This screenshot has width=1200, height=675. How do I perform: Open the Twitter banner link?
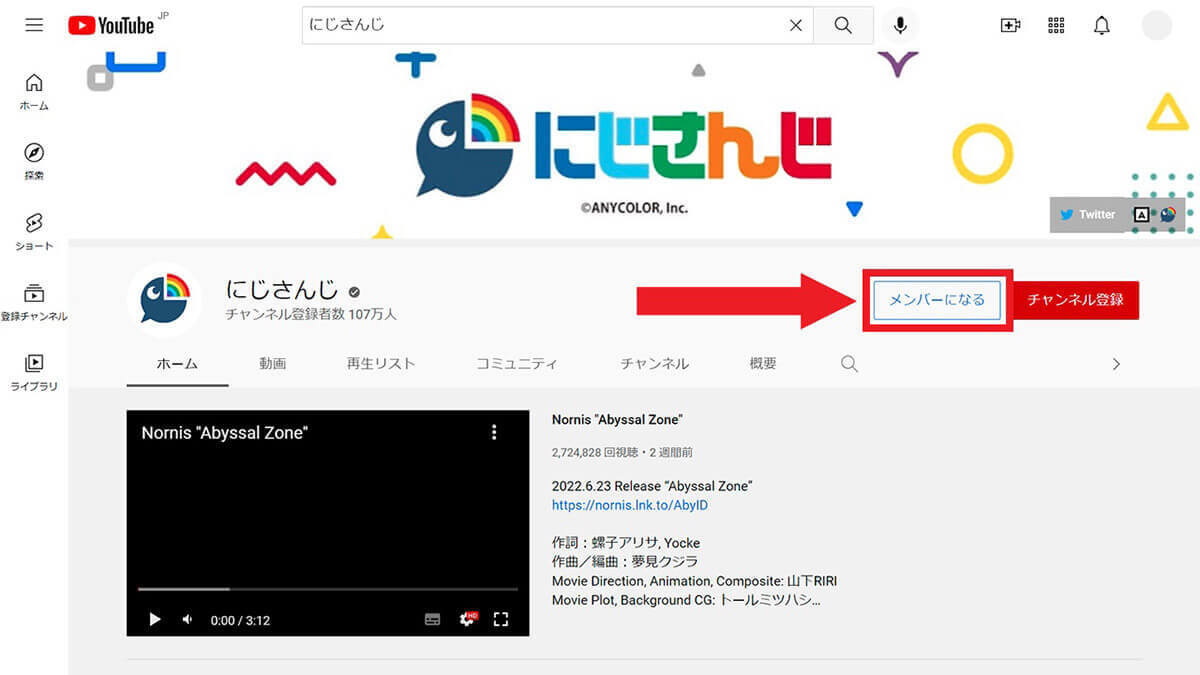pyautogui.click(x=1088, y=214)
